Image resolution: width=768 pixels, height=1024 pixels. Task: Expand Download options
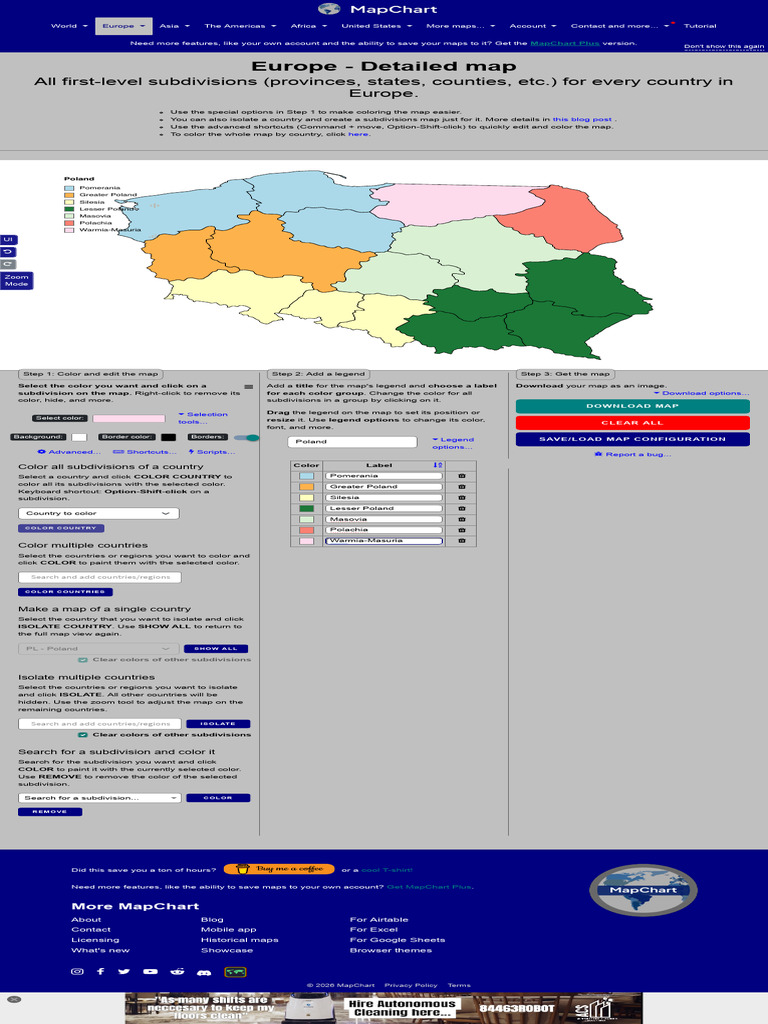pos(701,393)
